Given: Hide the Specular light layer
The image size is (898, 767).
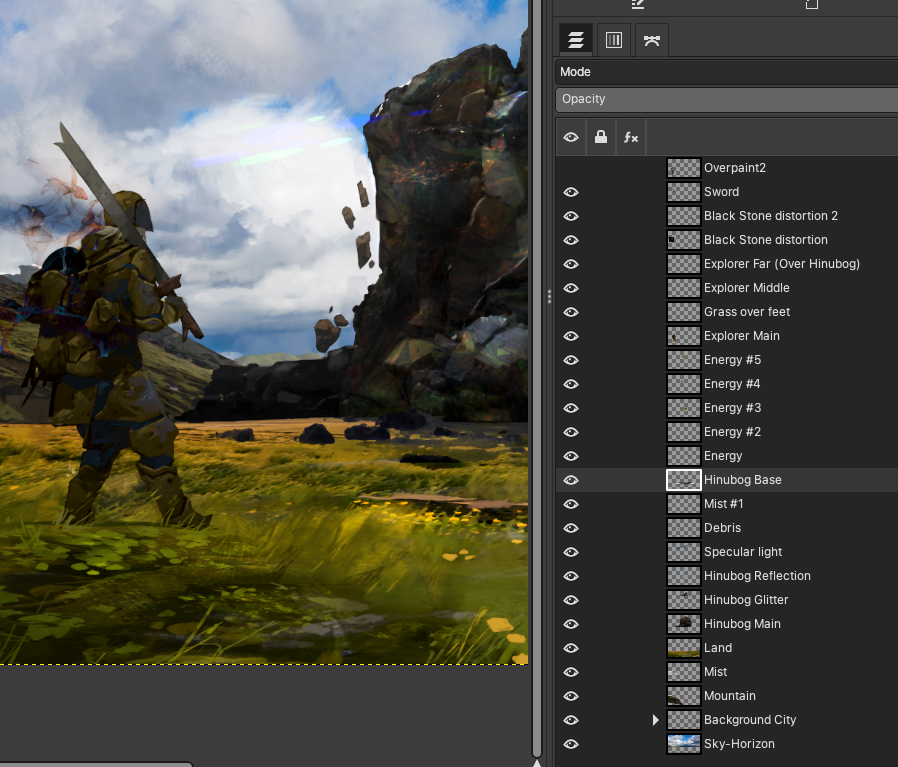Looking at the screenshot, I should pyautogui.click(x=571, y=552).
